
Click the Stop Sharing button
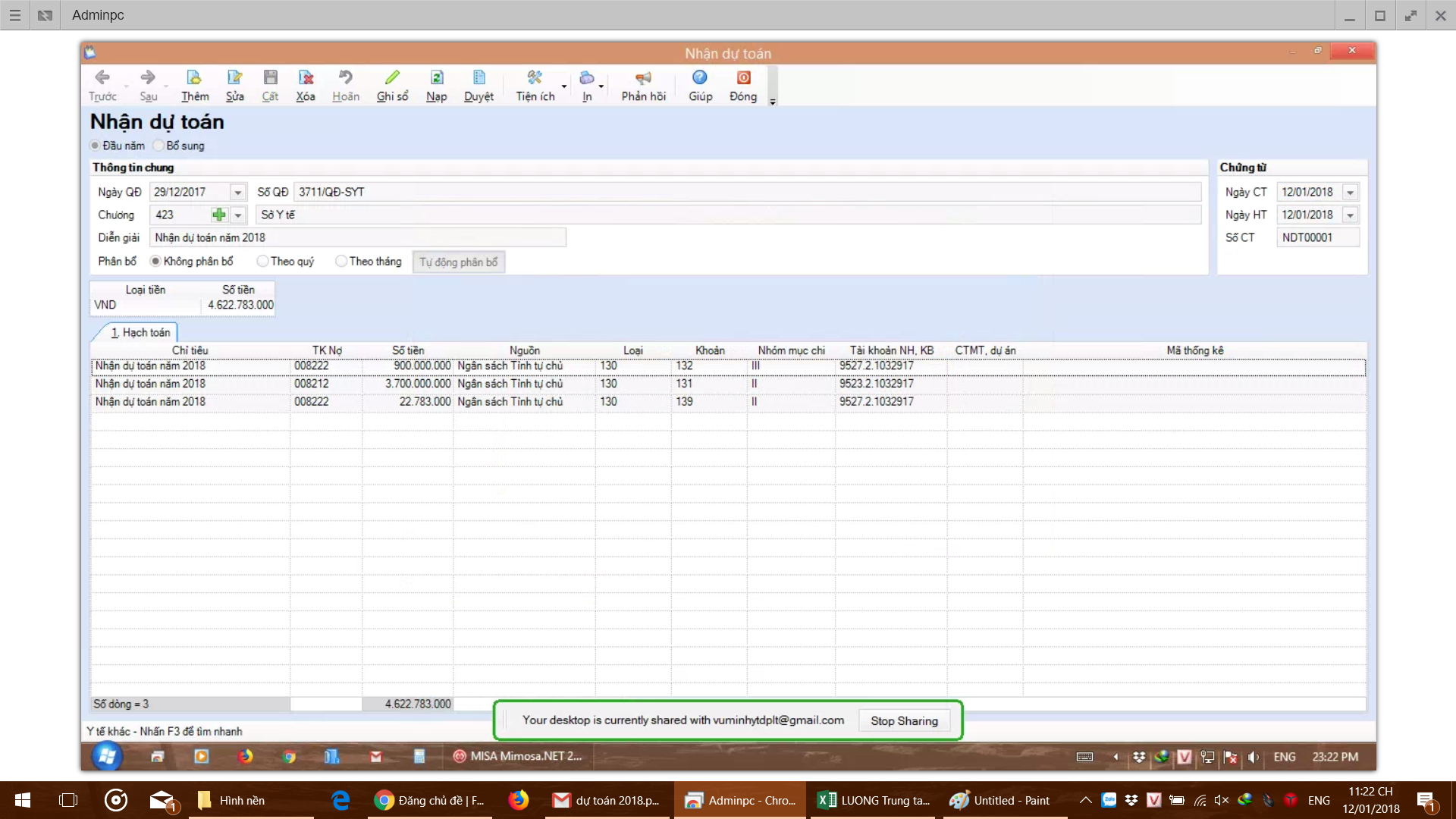904,720
